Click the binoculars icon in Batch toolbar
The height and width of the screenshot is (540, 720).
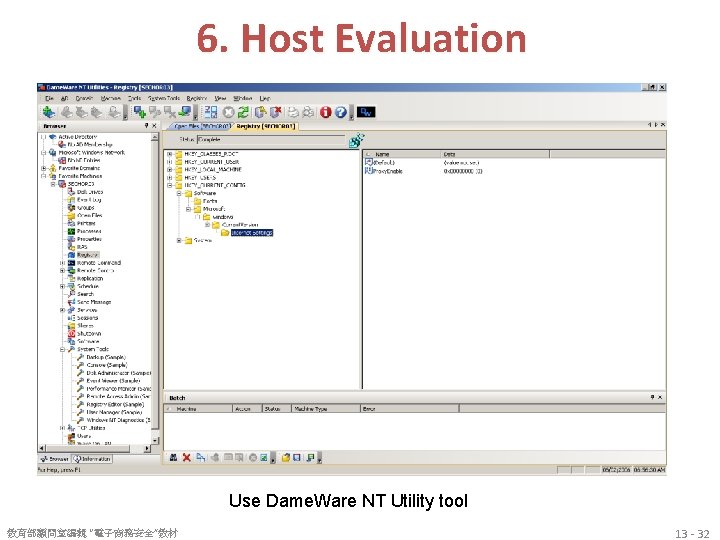(x=173, y=457)
